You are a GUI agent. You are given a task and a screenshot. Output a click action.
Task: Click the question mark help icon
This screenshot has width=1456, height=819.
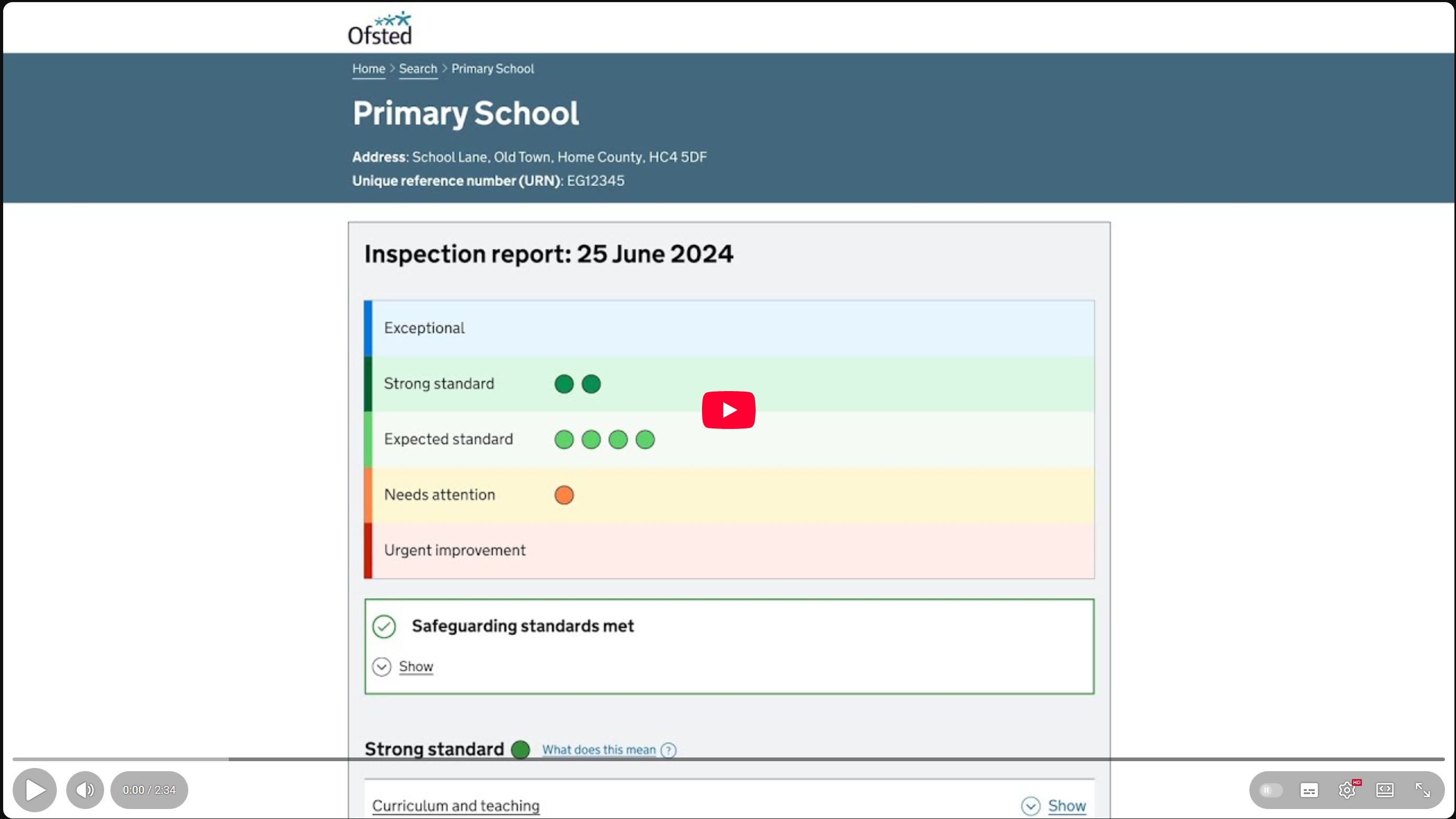(x=668, y=750)
